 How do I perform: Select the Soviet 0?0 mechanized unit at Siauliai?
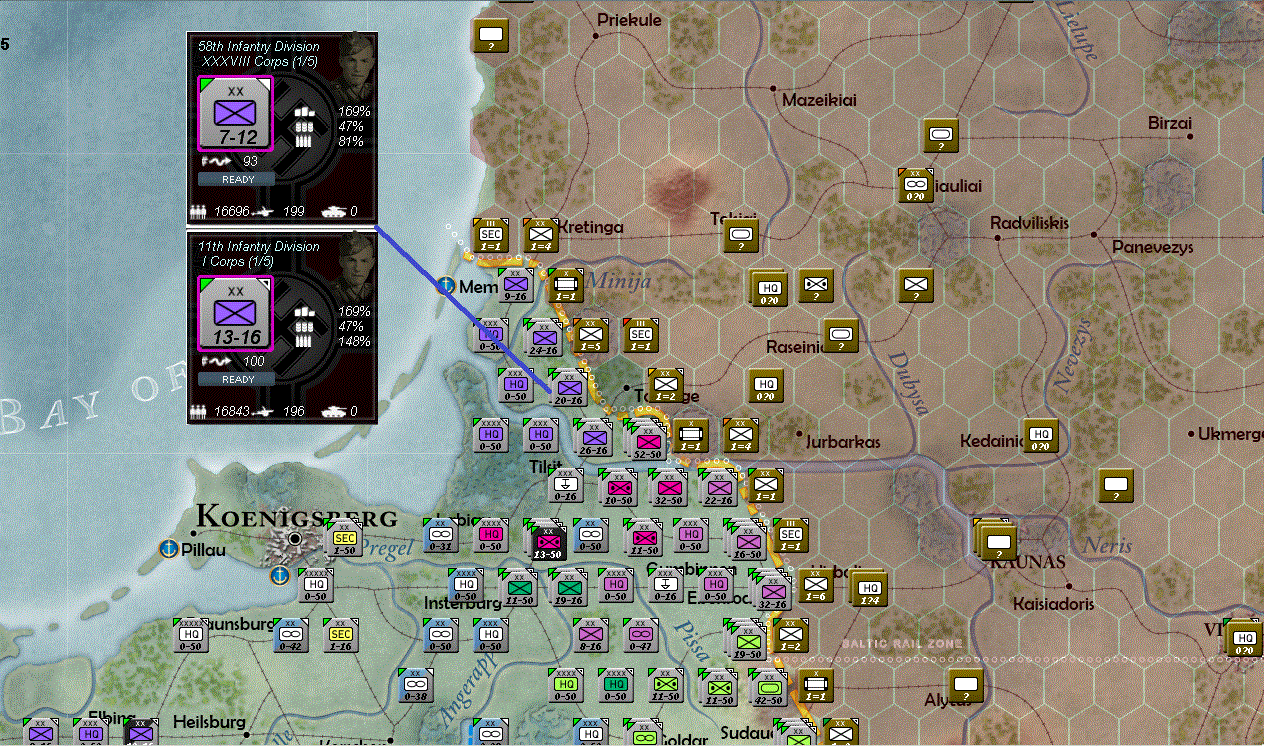[915, 185]
